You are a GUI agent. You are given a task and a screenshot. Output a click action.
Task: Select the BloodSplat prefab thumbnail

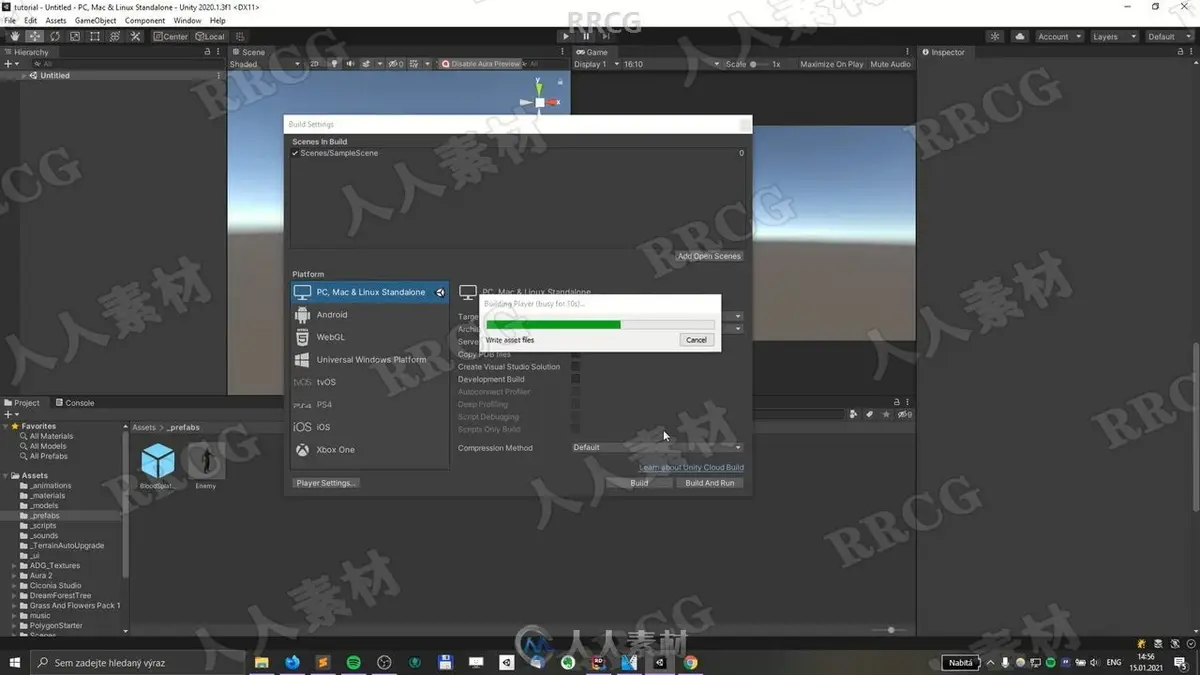157,462
